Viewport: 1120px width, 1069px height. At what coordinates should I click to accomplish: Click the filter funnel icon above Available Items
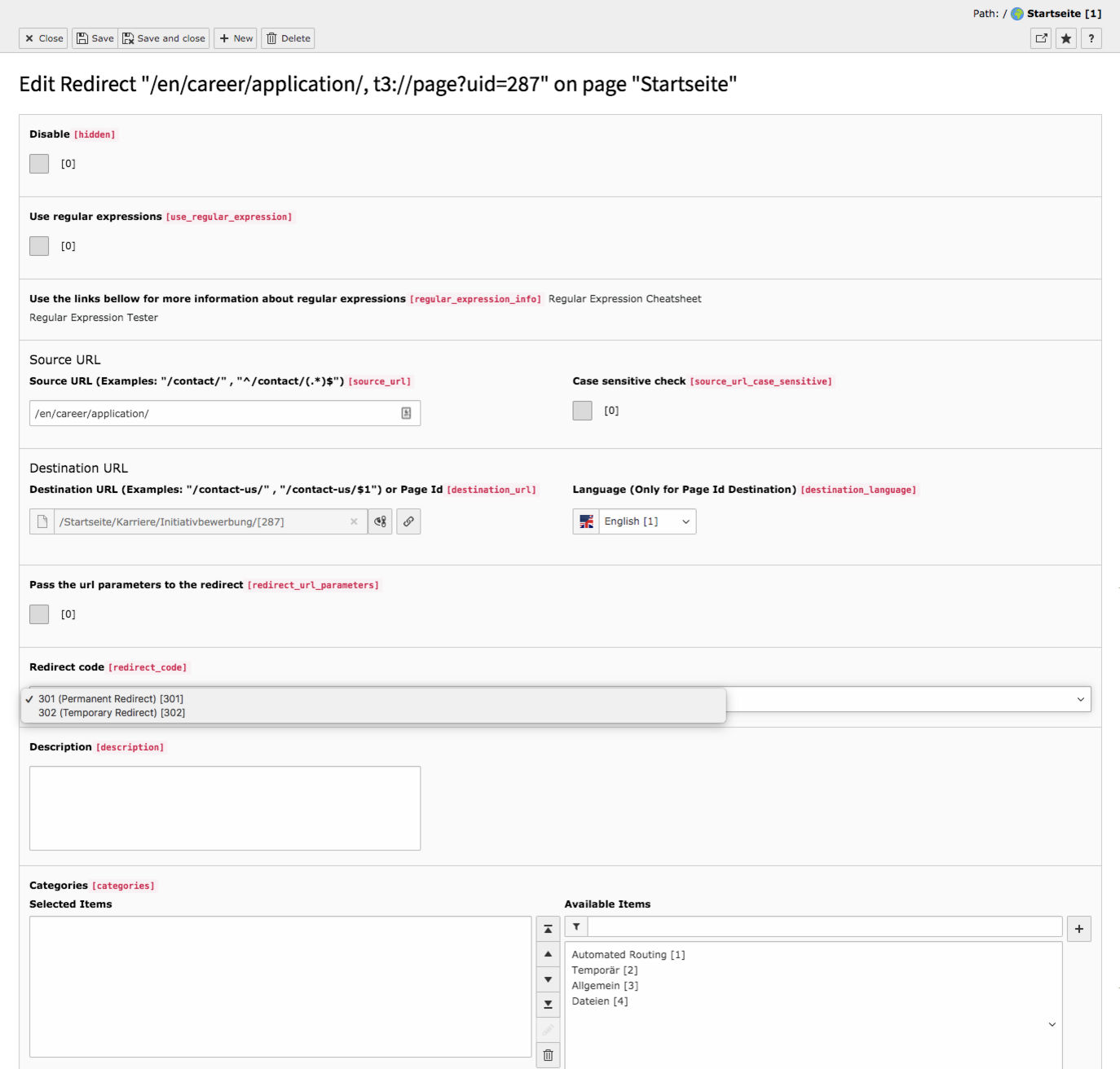[x=576, y=926]
